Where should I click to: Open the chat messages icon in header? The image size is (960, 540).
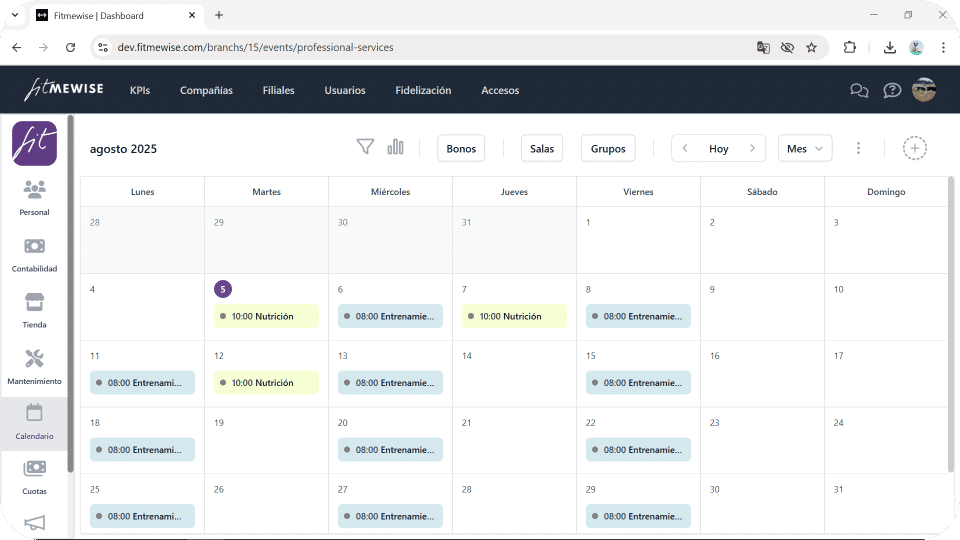point(859,91)
